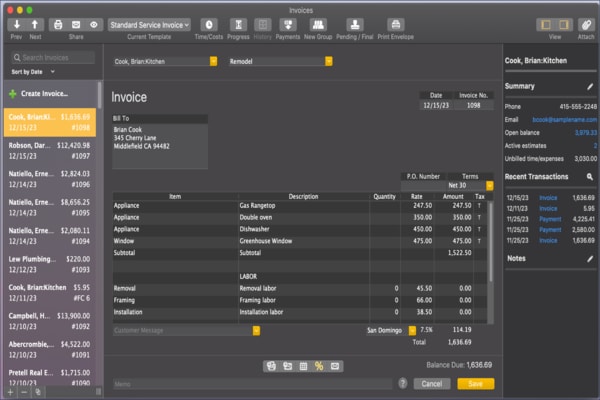Select the Gas Rangetop description cell

pyautogui.click(x=303, y=206)
